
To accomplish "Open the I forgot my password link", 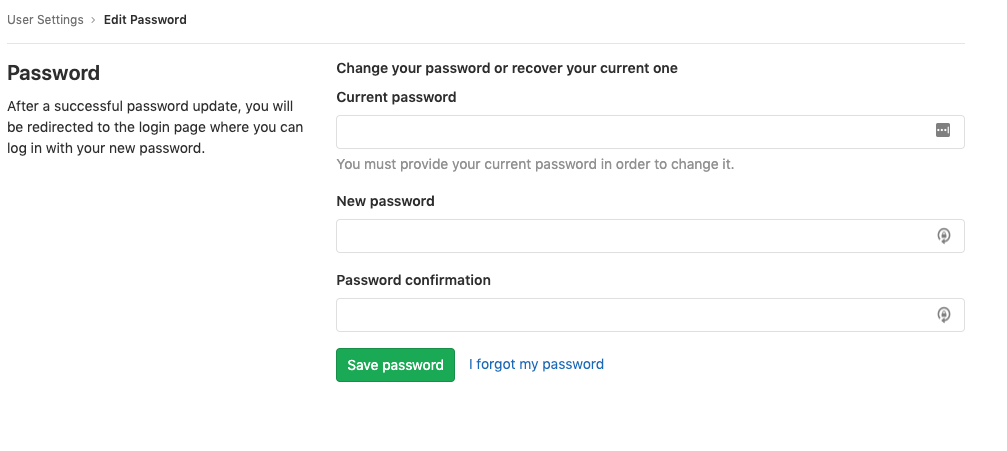I will [536, 365].
